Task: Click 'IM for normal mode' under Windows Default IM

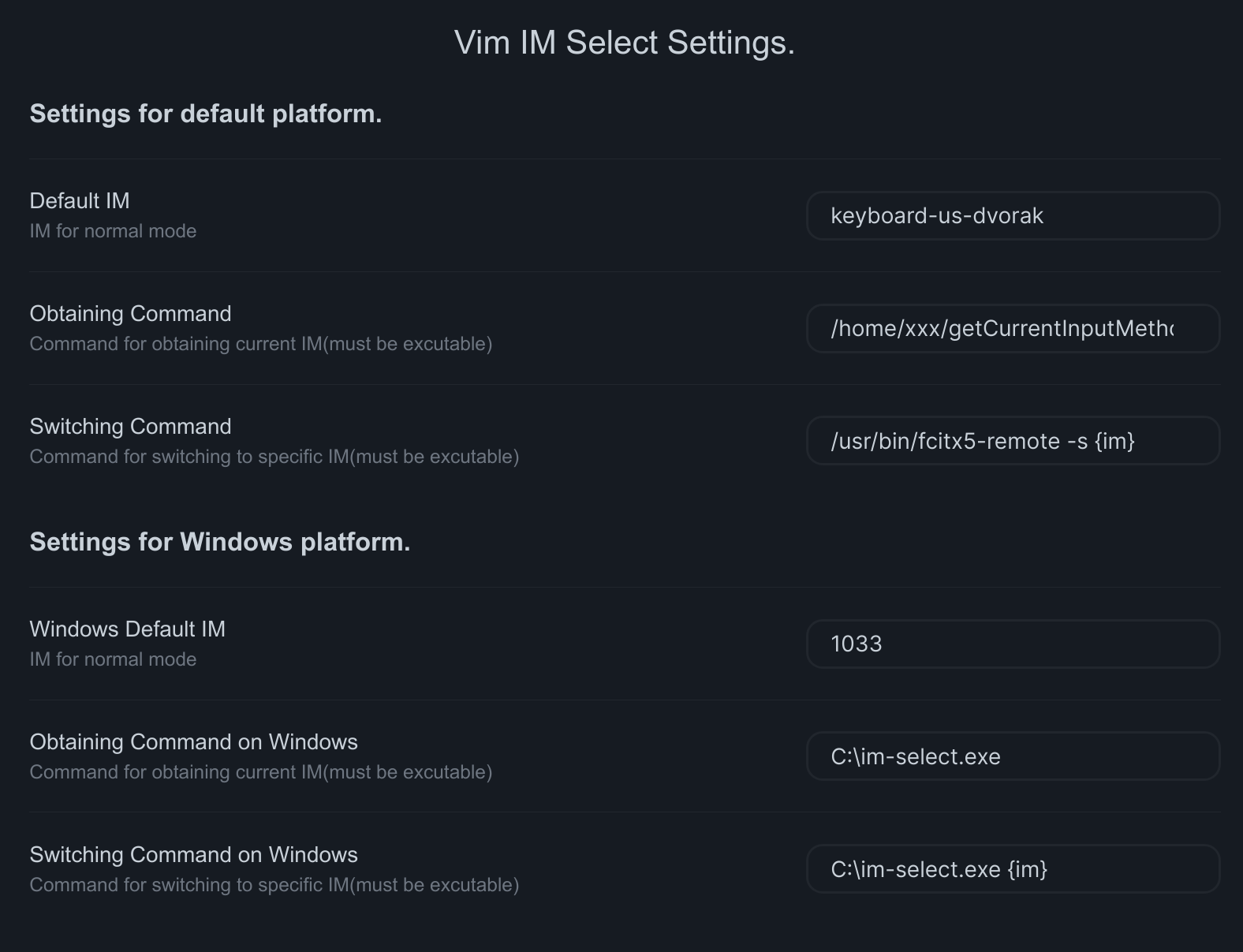Action: 113,659
